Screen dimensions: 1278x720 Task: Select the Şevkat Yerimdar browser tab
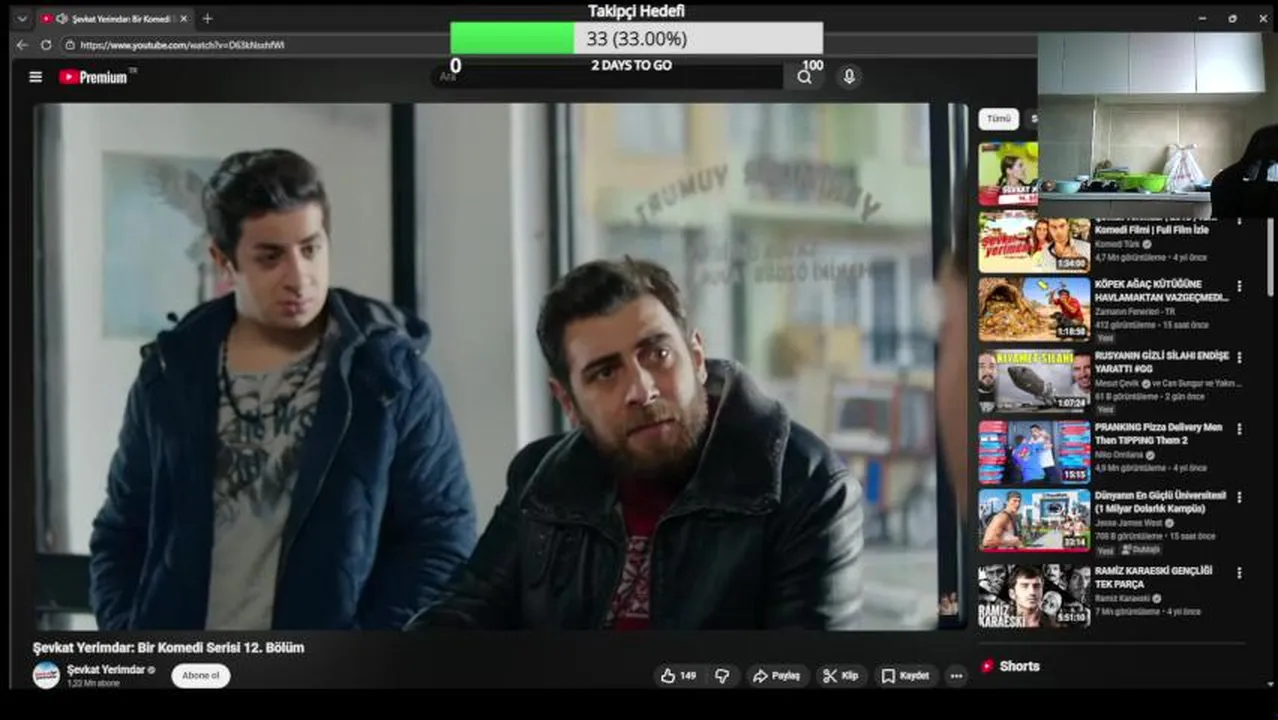[x=113, y=18]
